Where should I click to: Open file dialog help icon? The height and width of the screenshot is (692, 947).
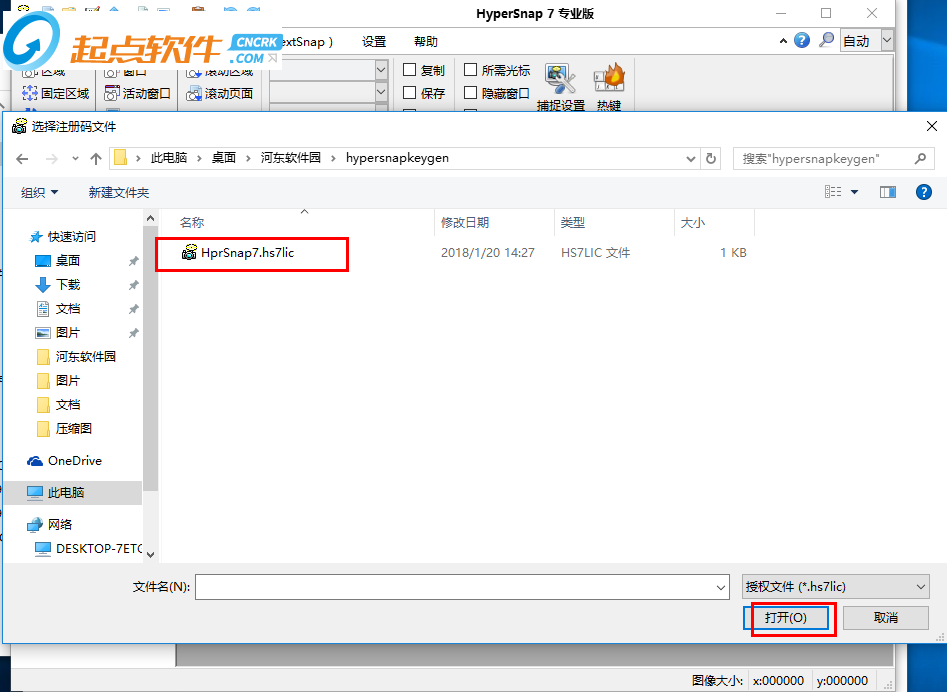[x=923, y=192]
